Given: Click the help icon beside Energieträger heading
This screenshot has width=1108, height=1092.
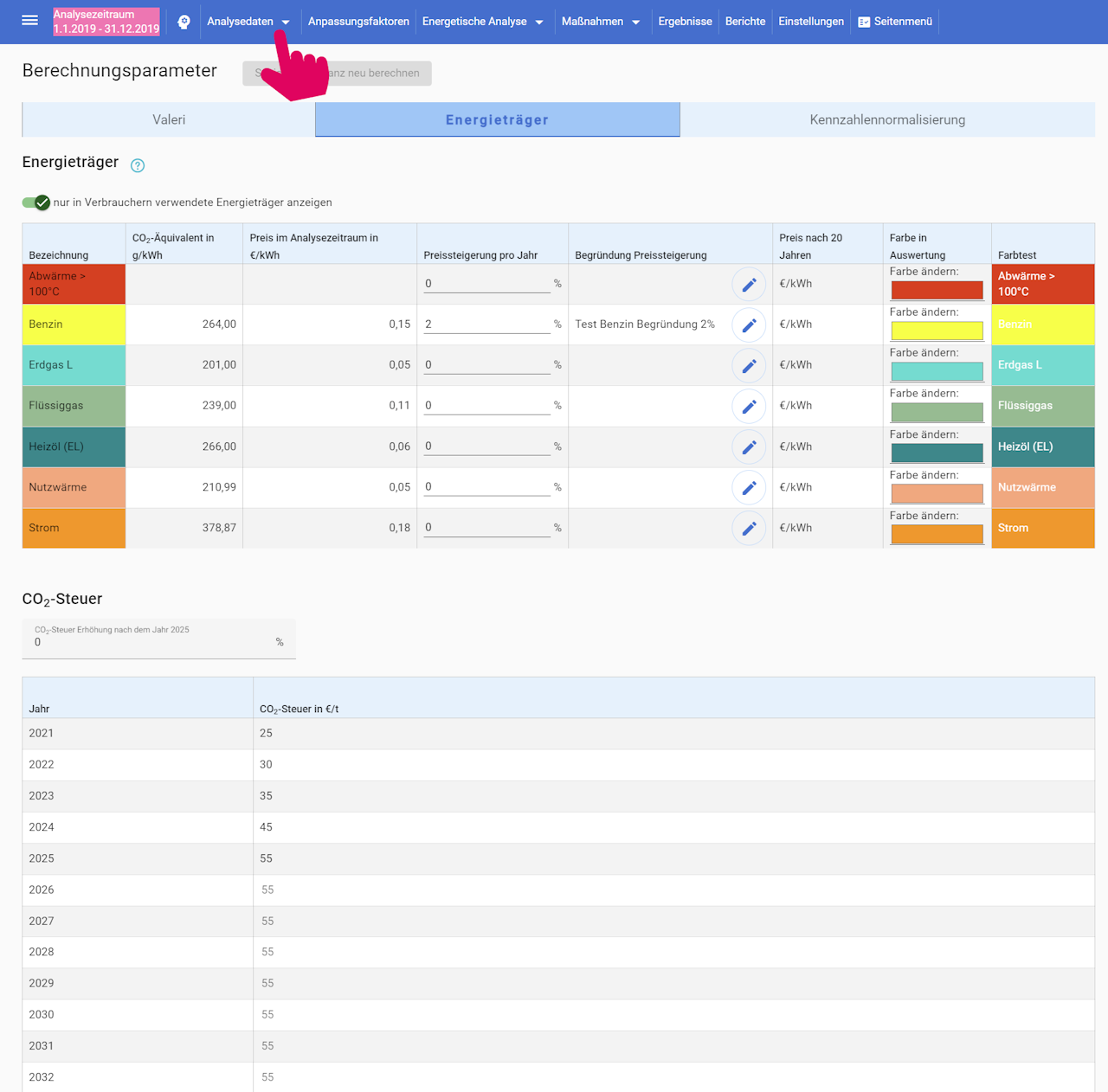Looking at the screenshot, I should click(x=138, y=165).
